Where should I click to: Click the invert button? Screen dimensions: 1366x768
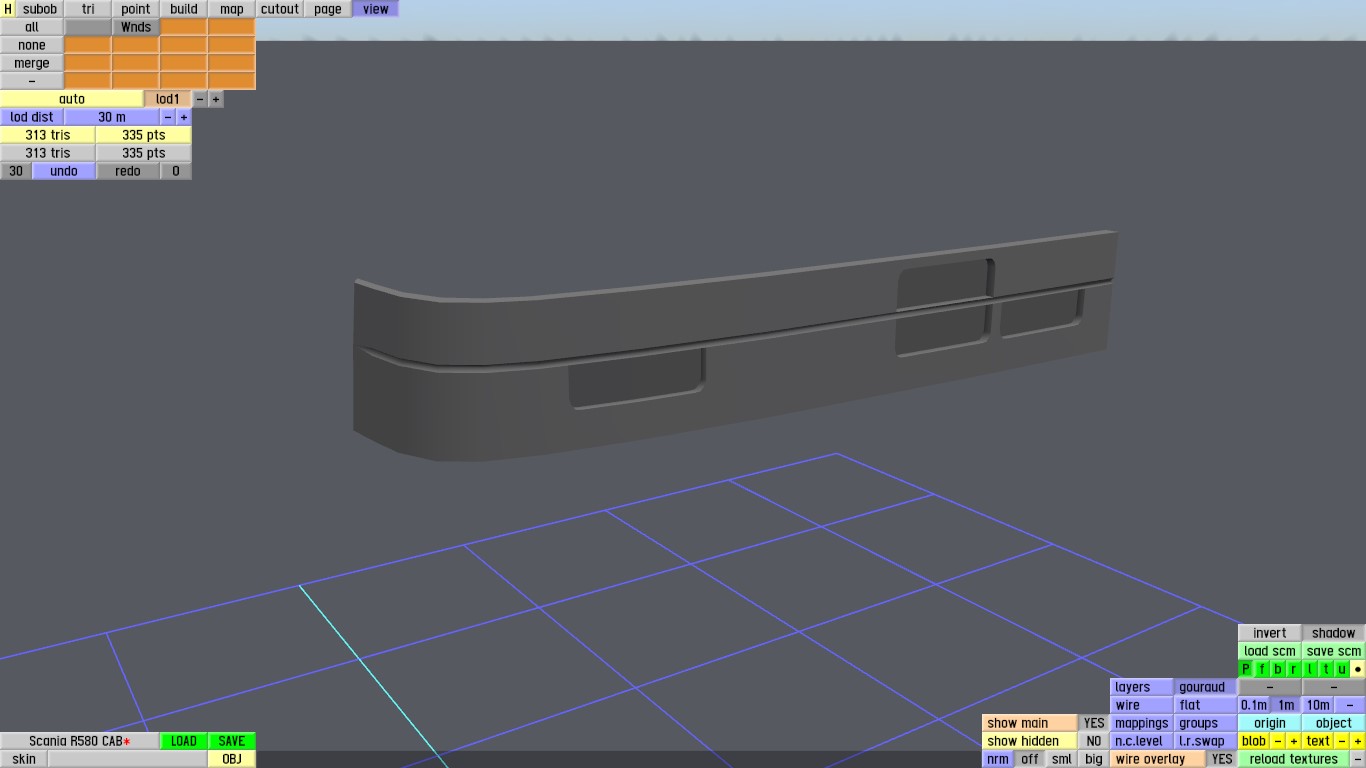pyautogui.click(x=1270, y=633)
